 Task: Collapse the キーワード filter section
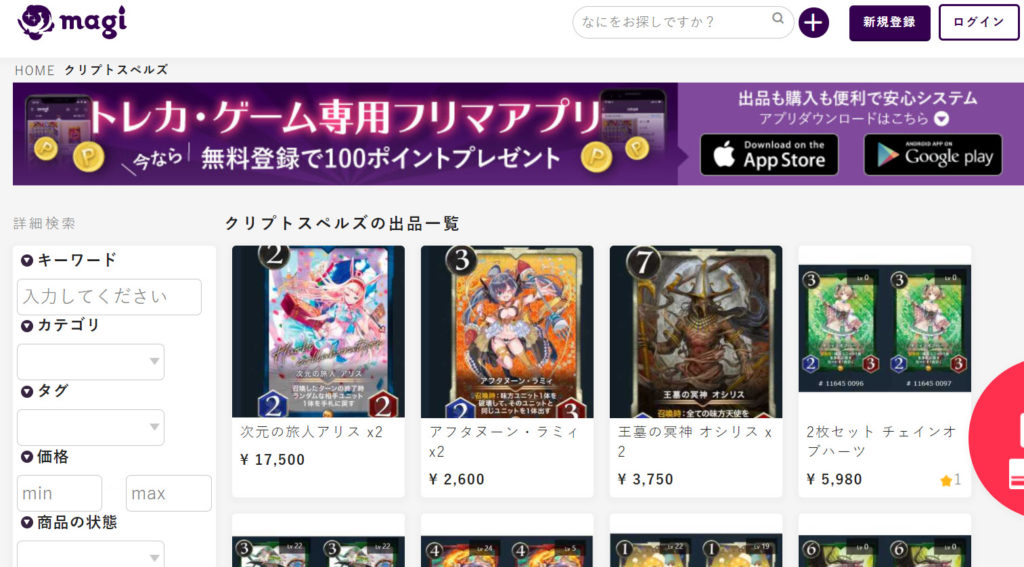point(27,261)
